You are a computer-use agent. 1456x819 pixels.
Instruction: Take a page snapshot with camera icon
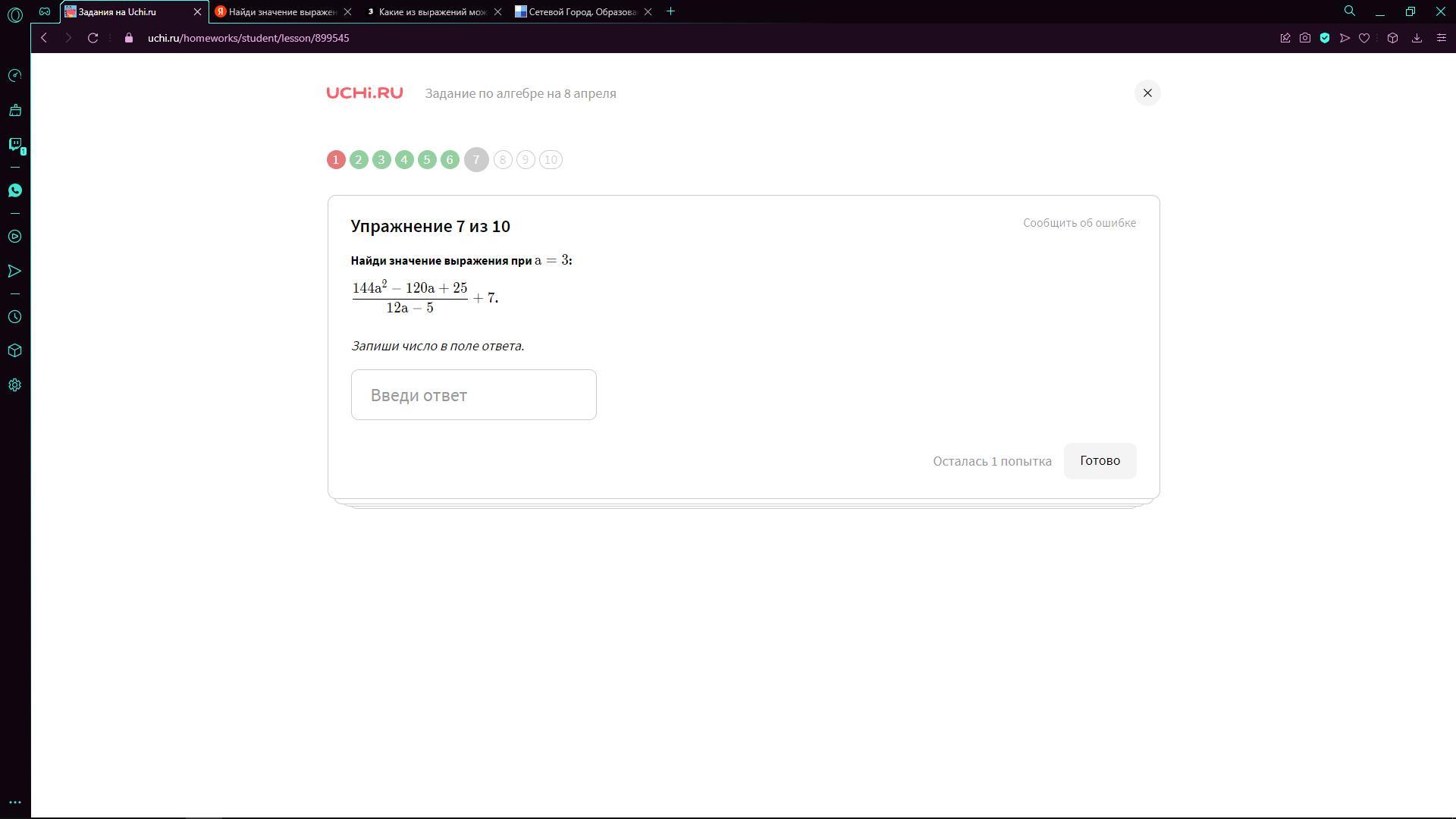(1305, 38)
